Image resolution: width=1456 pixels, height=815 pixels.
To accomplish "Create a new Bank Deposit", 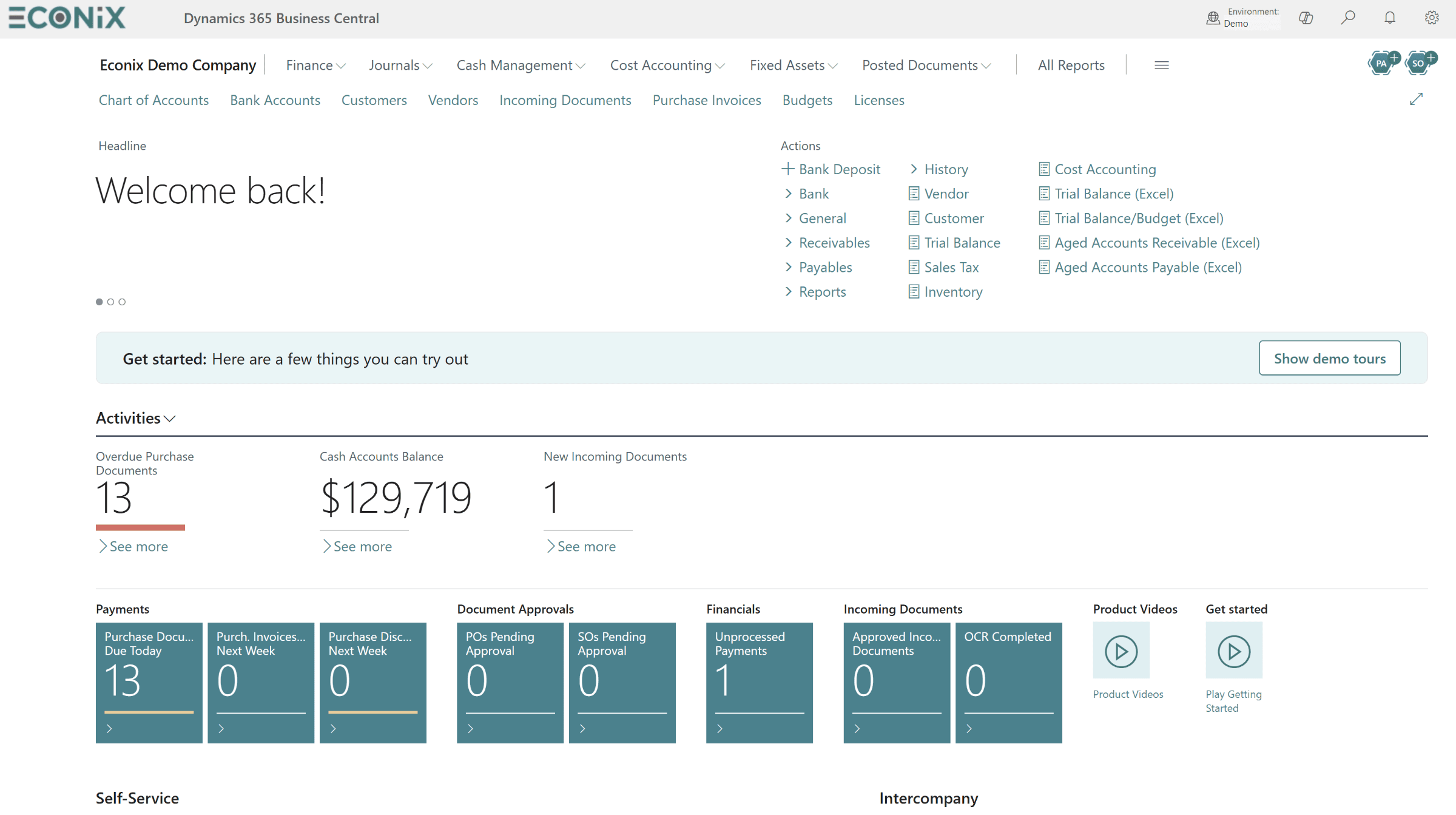I will (831, 169).
